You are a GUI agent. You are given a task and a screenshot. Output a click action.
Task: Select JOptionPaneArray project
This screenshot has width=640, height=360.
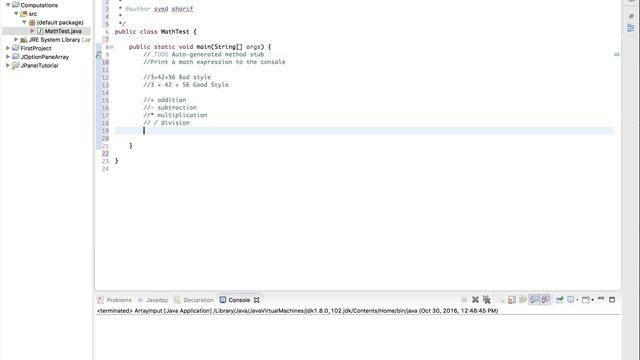pyautogui.click(x=44, y=57)
